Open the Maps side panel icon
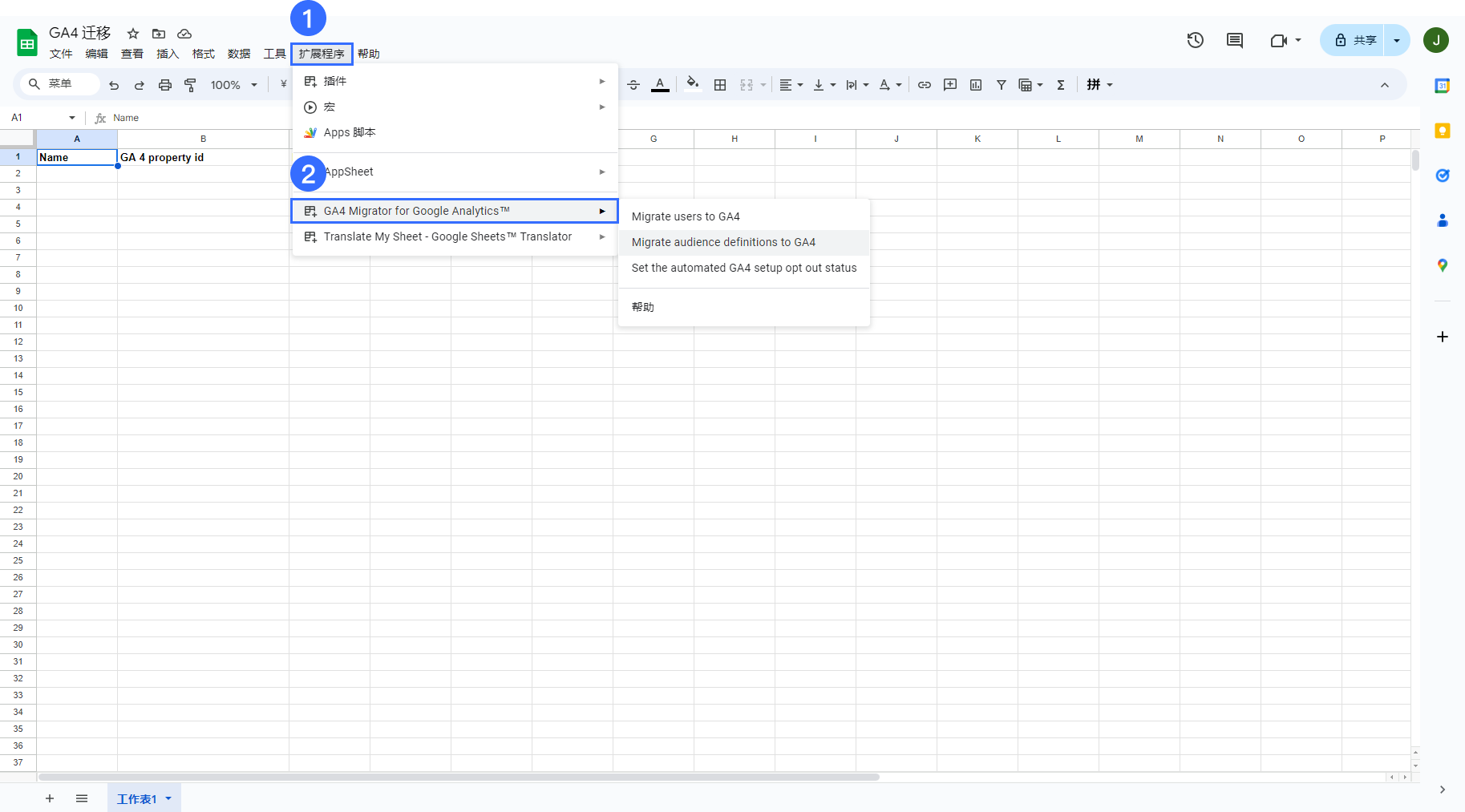 point(1443,265)
